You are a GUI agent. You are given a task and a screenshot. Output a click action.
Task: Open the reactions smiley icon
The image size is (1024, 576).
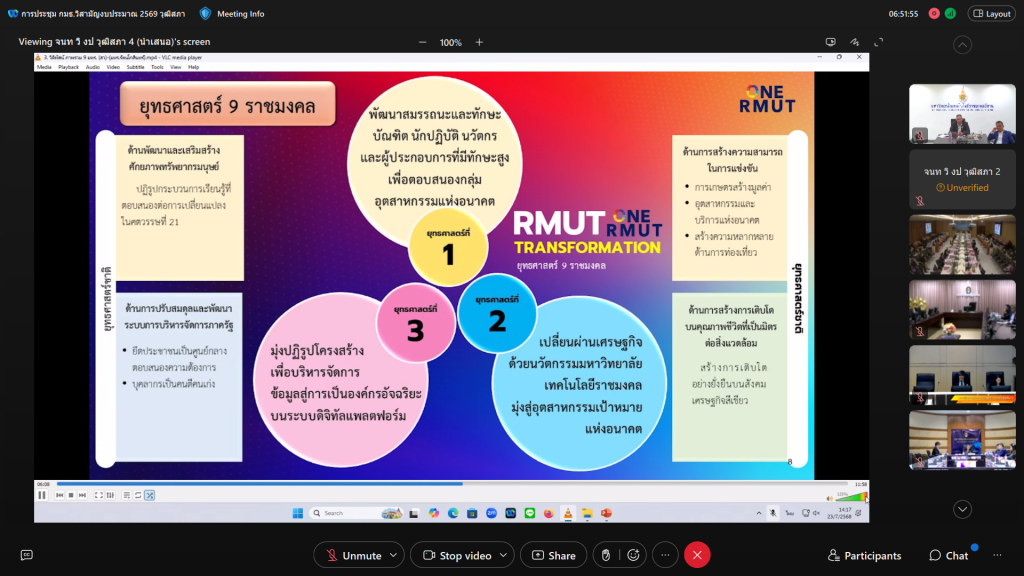[x=633, y=555]
